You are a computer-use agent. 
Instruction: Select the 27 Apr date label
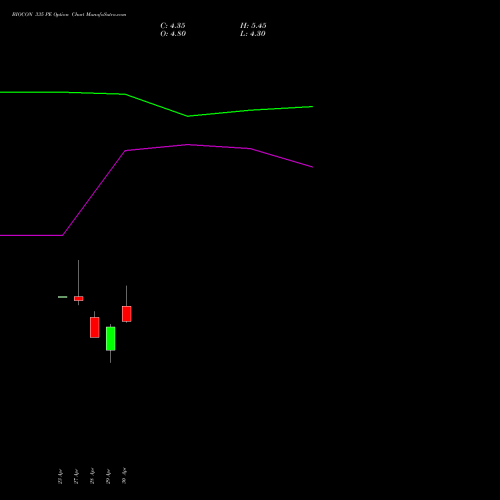76,476
